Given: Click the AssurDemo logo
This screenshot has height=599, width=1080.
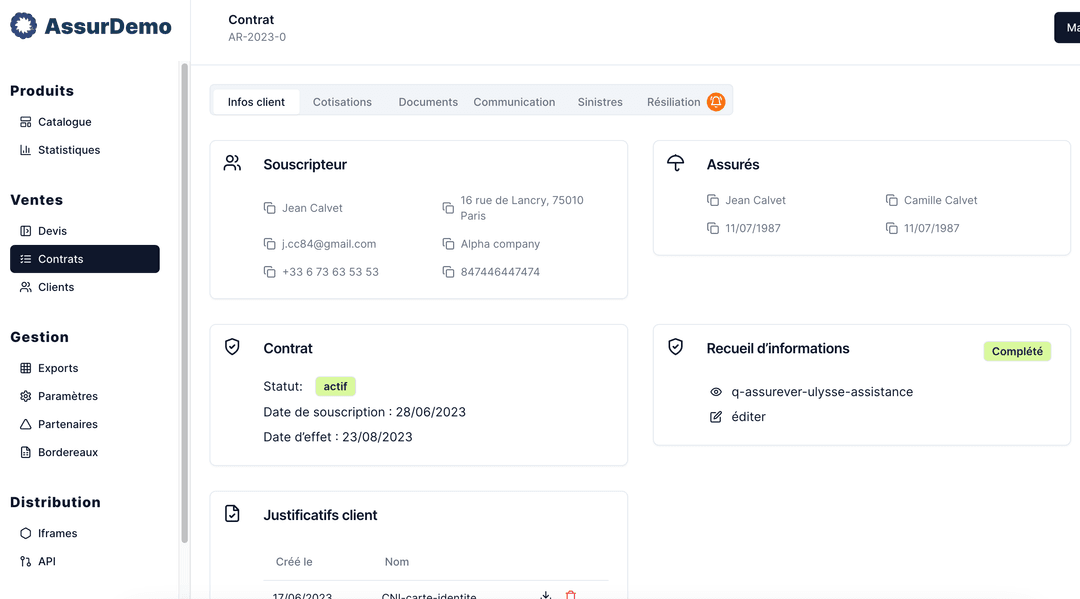Looking at the screenshot, I should pyautogui.click(x=91, y=27).
